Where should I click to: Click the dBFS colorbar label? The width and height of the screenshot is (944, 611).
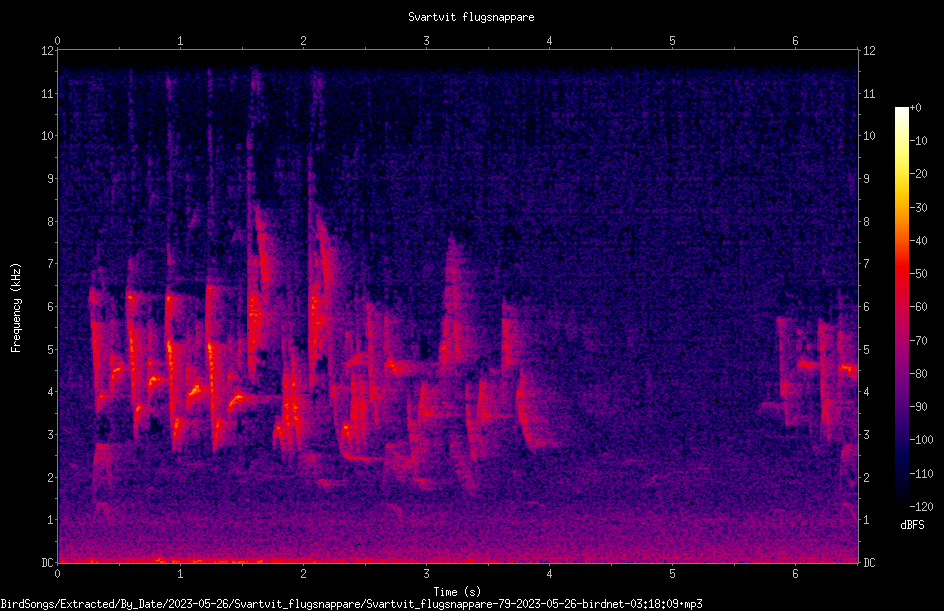tap(912, 525)
